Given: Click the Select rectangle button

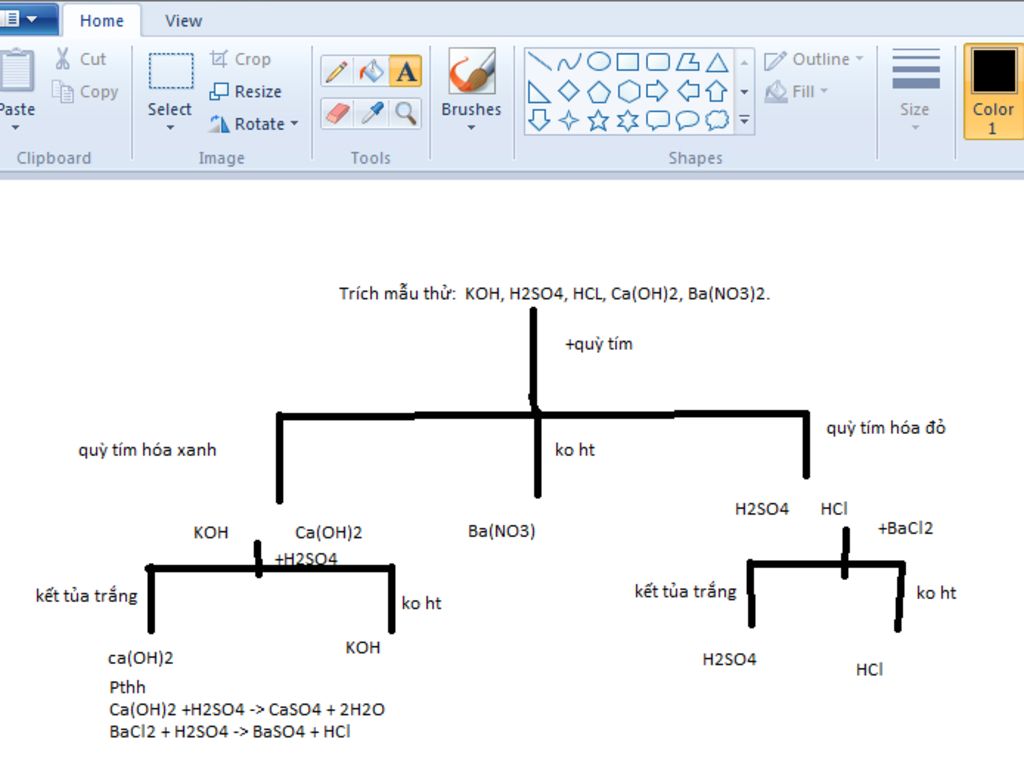Looking at the screenshot, I should pos(170,71).
